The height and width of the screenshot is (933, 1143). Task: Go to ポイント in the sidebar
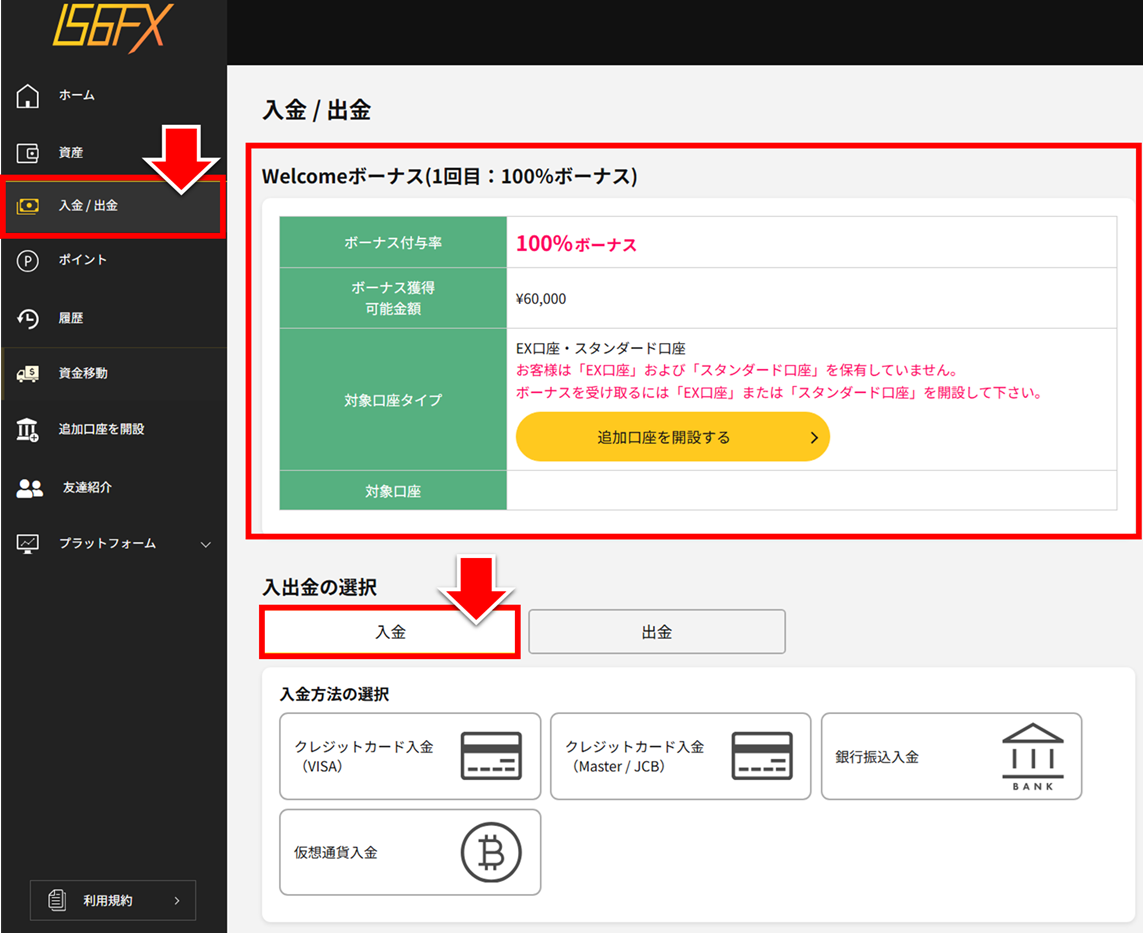114,260
